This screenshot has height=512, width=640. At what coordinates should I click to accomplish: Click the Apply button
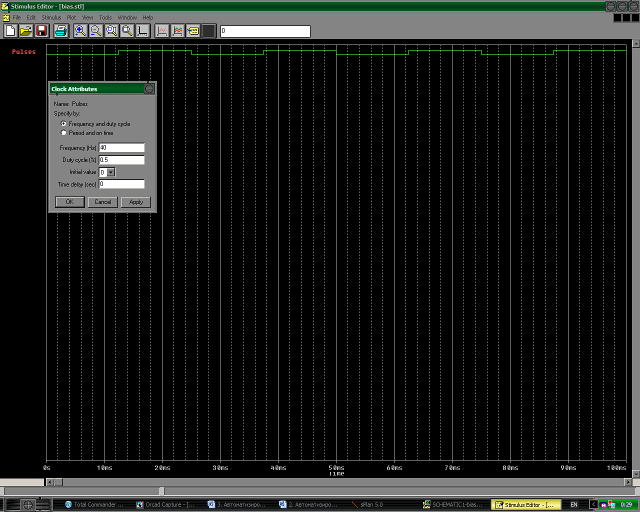[x=134, y=202]
